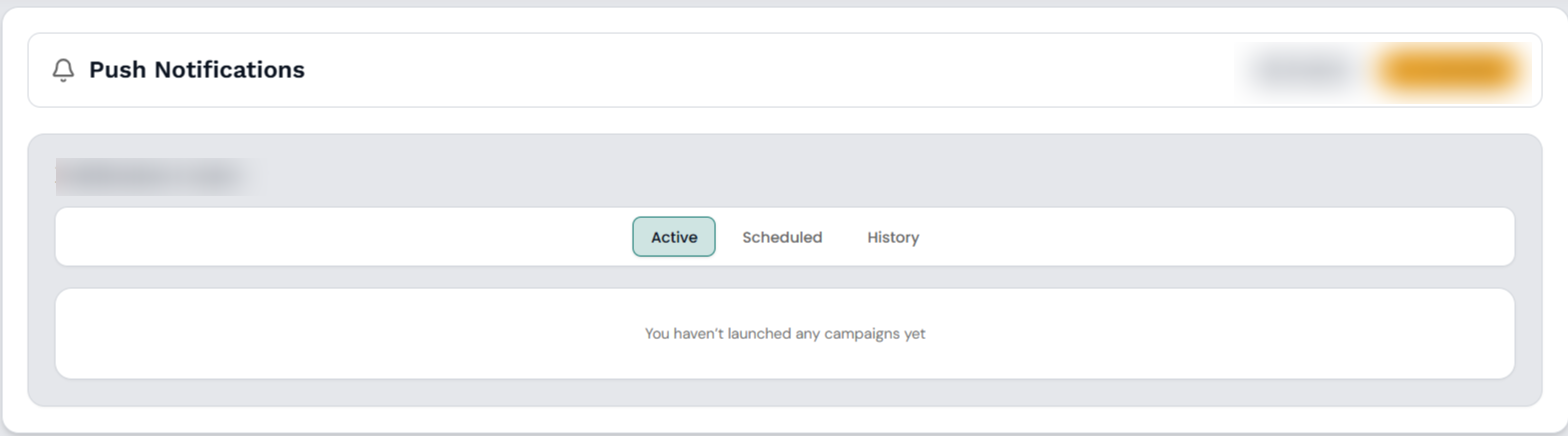Show campaign History list
1568x436 pixels.
[893, 237]
